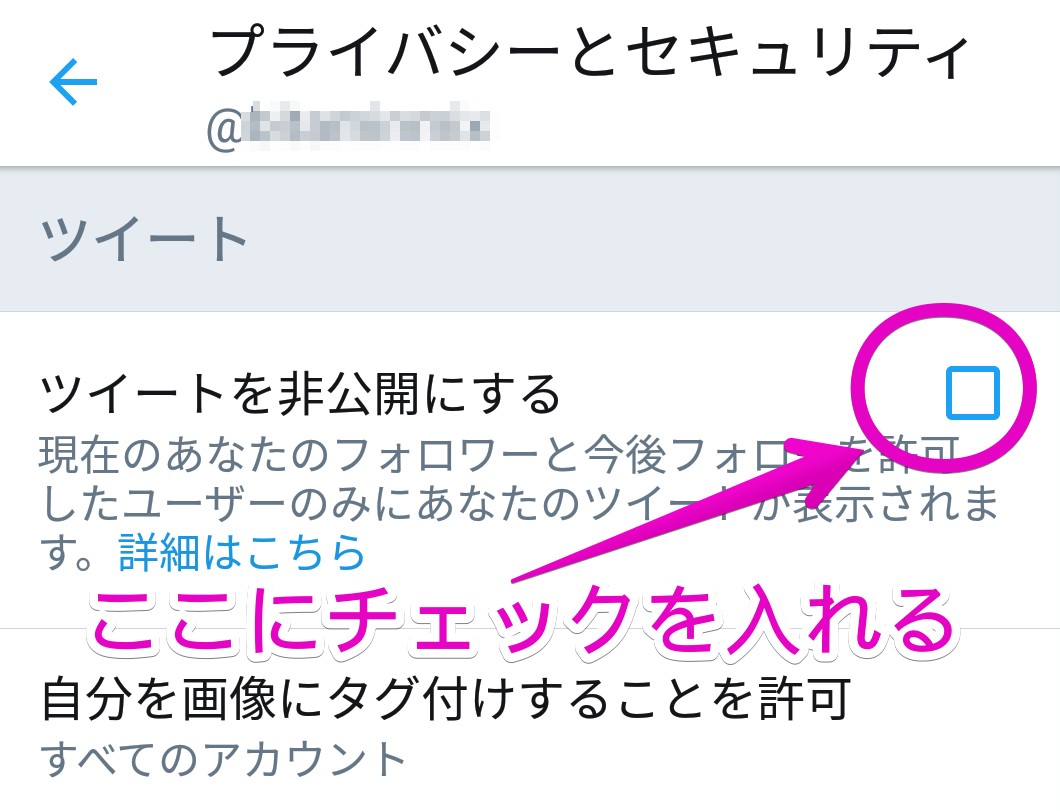Open the 自分を画像にタグ付けすることを許可 setting
1060x811 pixels.
[446, 698]
